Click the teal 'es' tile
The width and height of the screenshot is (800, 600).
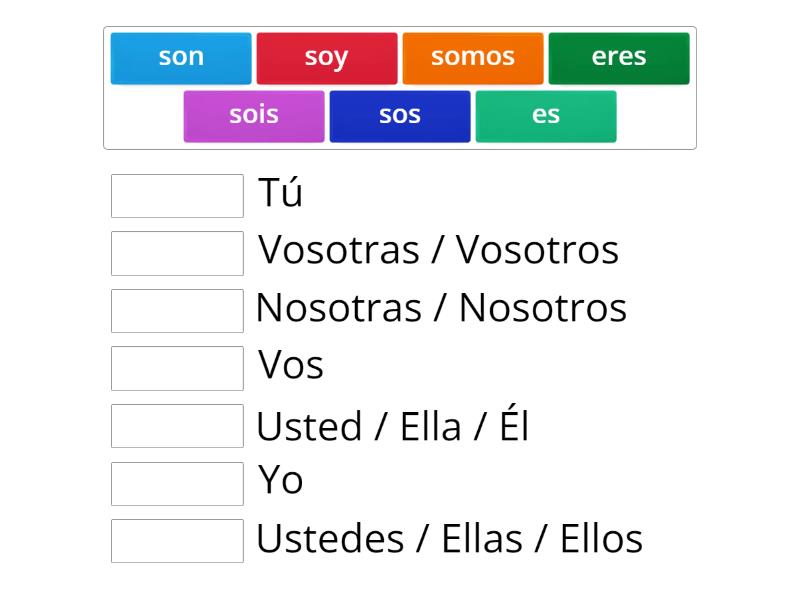pyautogui.click(x=546, y=114)
